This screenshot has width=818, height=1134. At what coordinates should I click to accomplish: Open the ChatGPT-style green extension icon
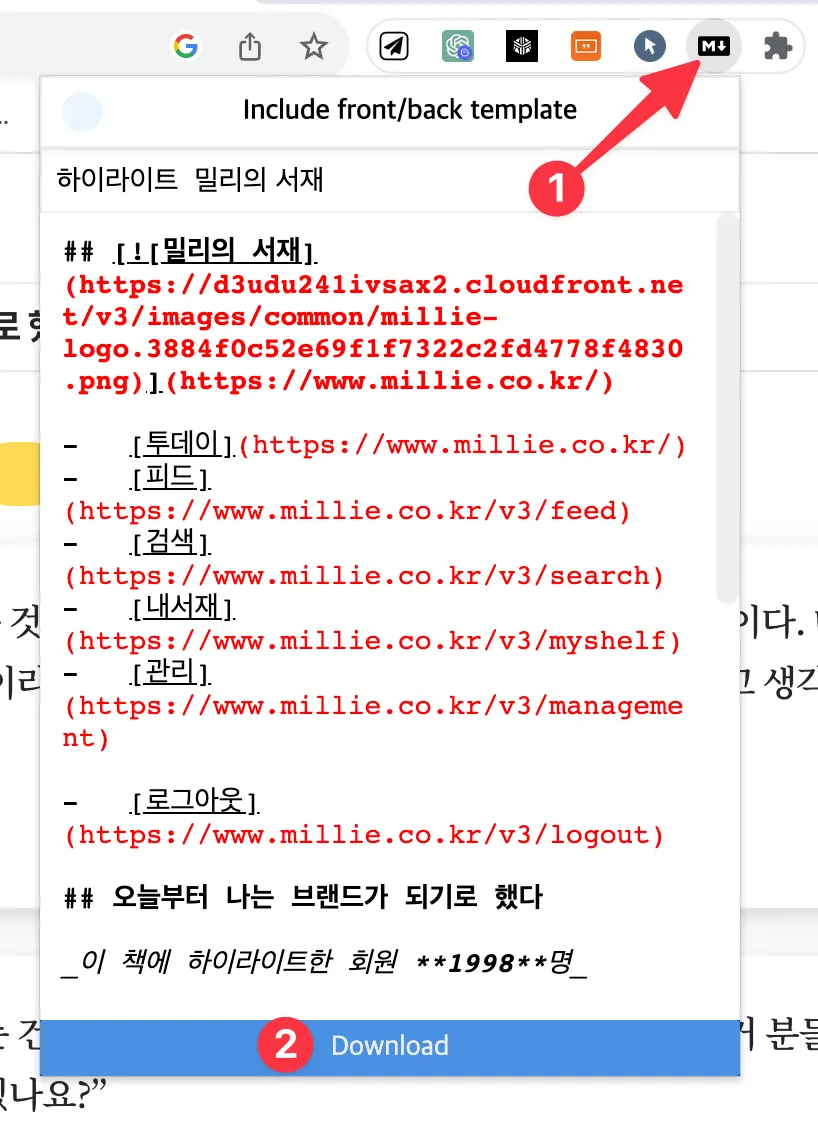[x=458, y=46]
